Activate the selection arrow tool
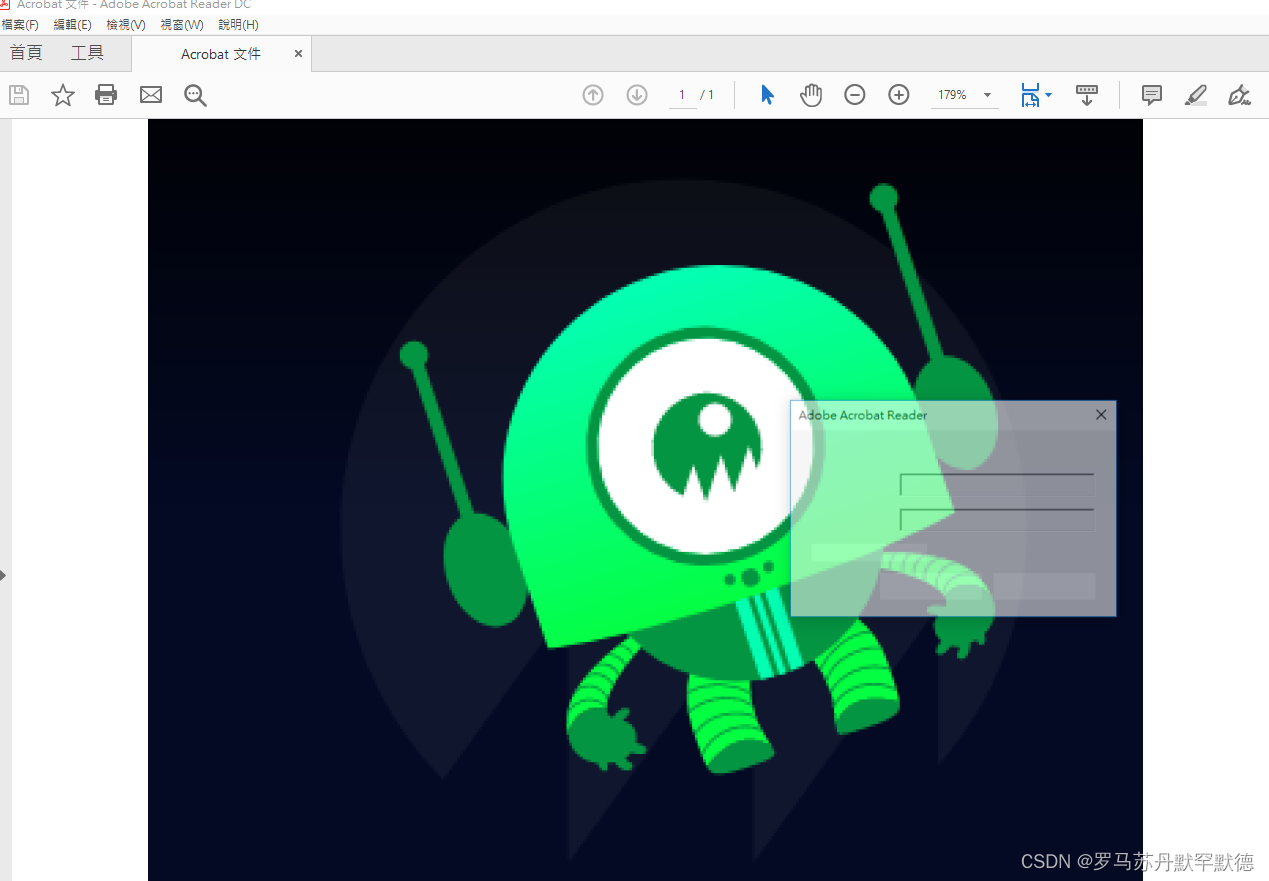This screenshot has width=1269, height=881. point(767,95)
